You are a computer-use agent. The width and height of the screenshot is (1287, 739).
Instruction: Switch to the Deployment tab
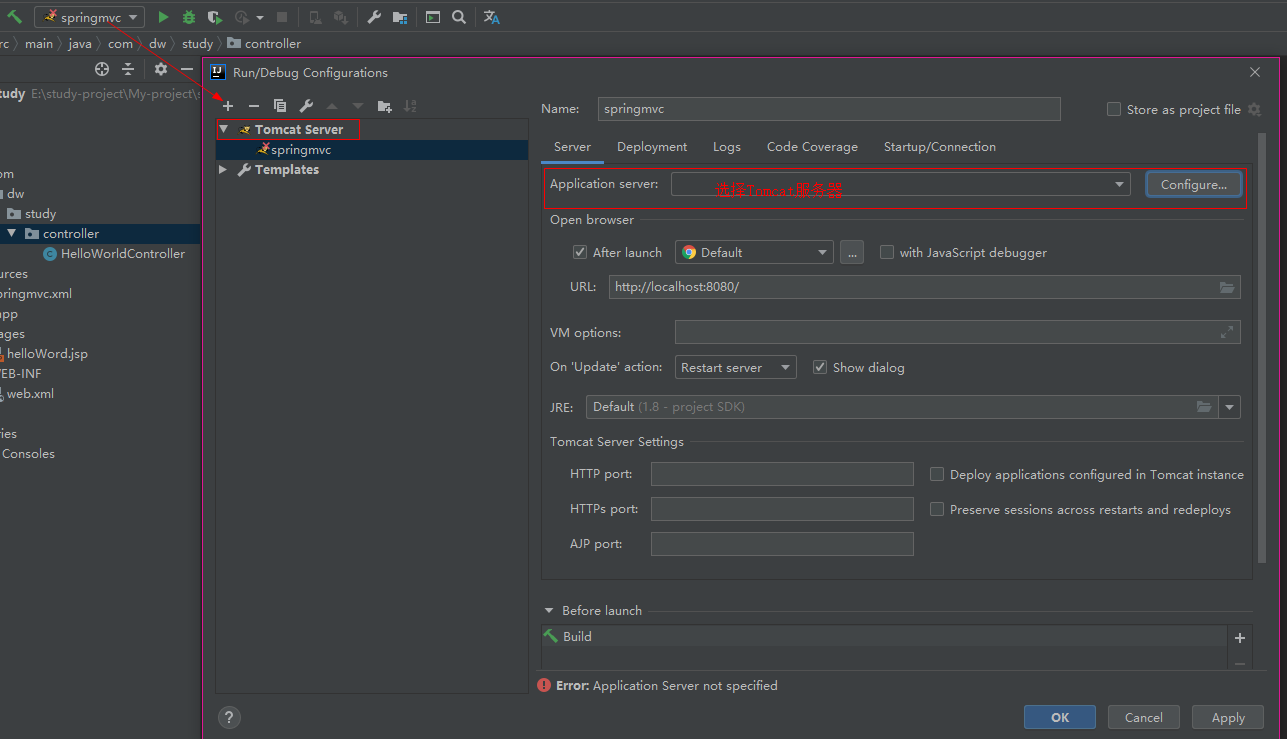point(652,147)
